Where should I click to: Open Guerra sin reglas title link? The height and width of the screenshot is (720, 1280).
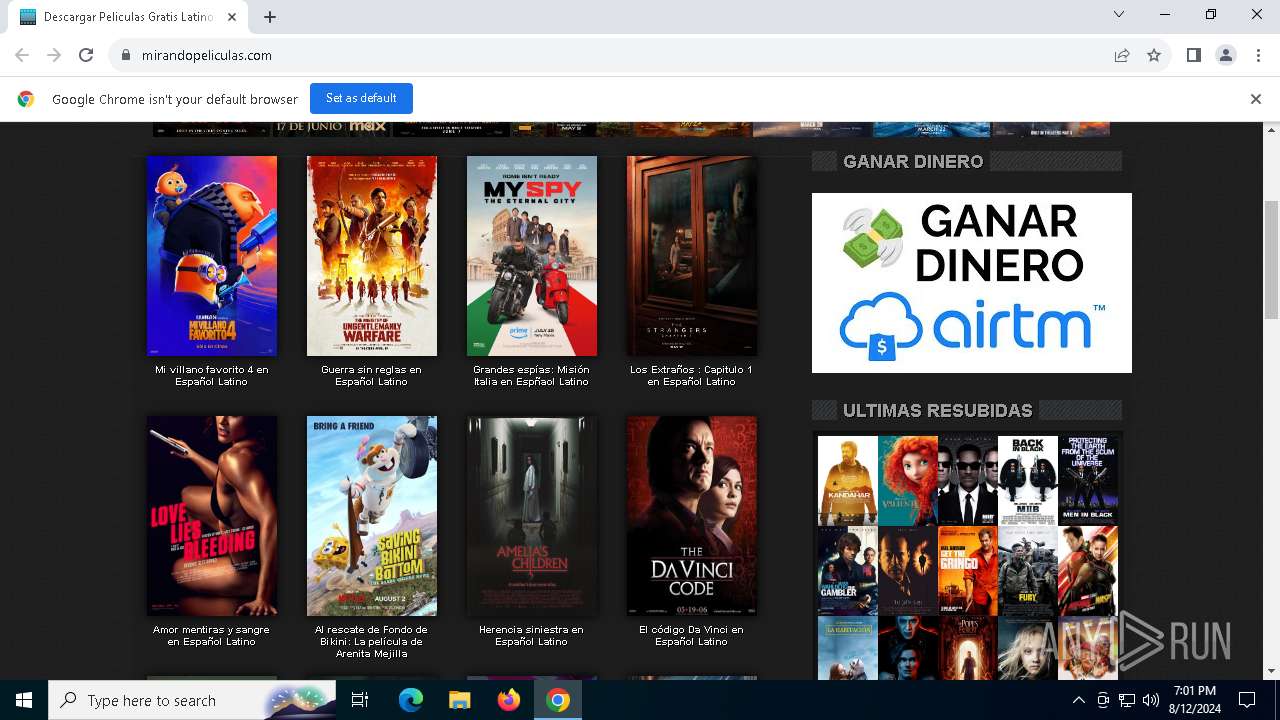click(372, 376)
